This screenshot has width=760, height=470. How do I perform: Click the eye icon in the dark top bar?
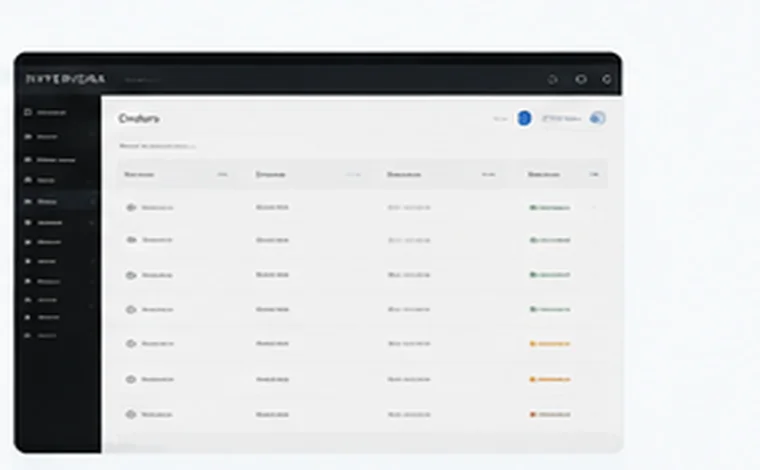(x=581, y=79)
